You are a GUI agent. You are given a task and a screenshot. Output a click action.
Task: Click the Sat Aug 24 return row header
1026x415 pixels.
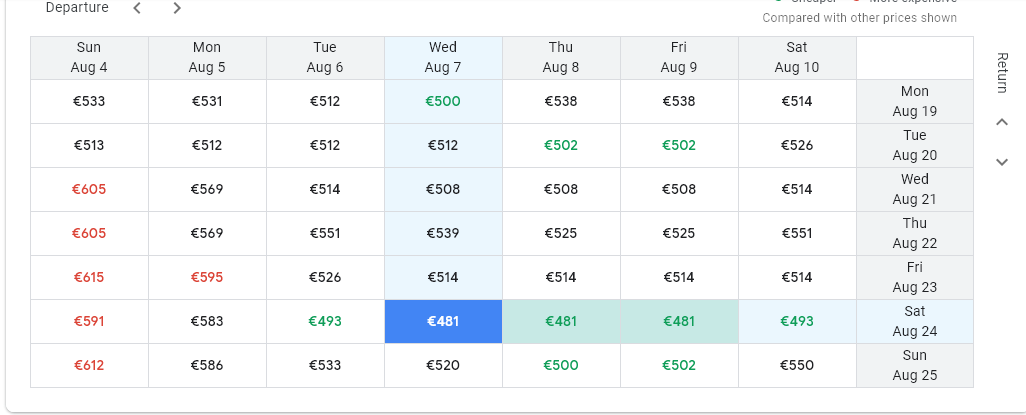point(915,321)
